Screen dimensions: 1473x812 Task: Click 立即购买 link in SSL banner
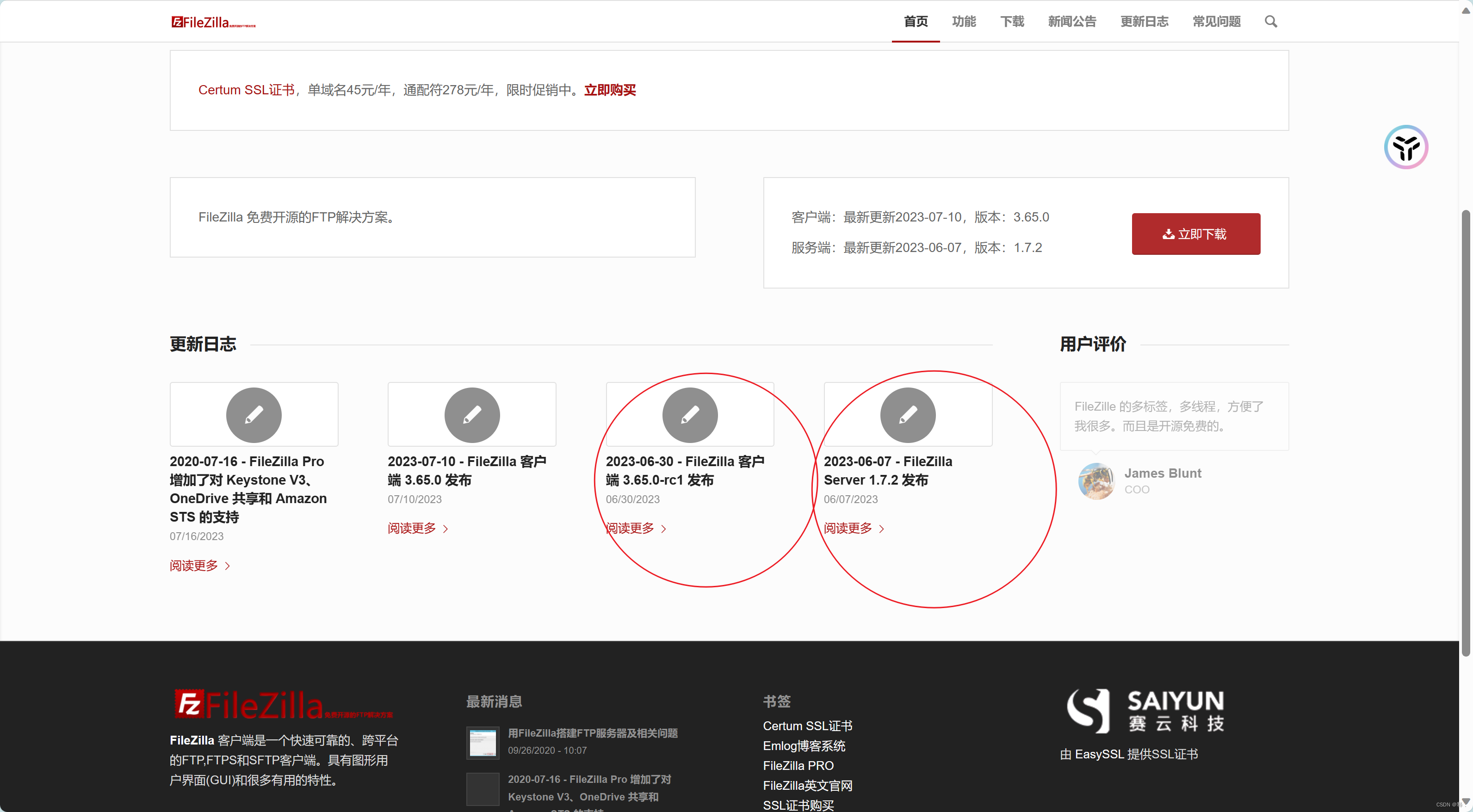click(610, 90)
